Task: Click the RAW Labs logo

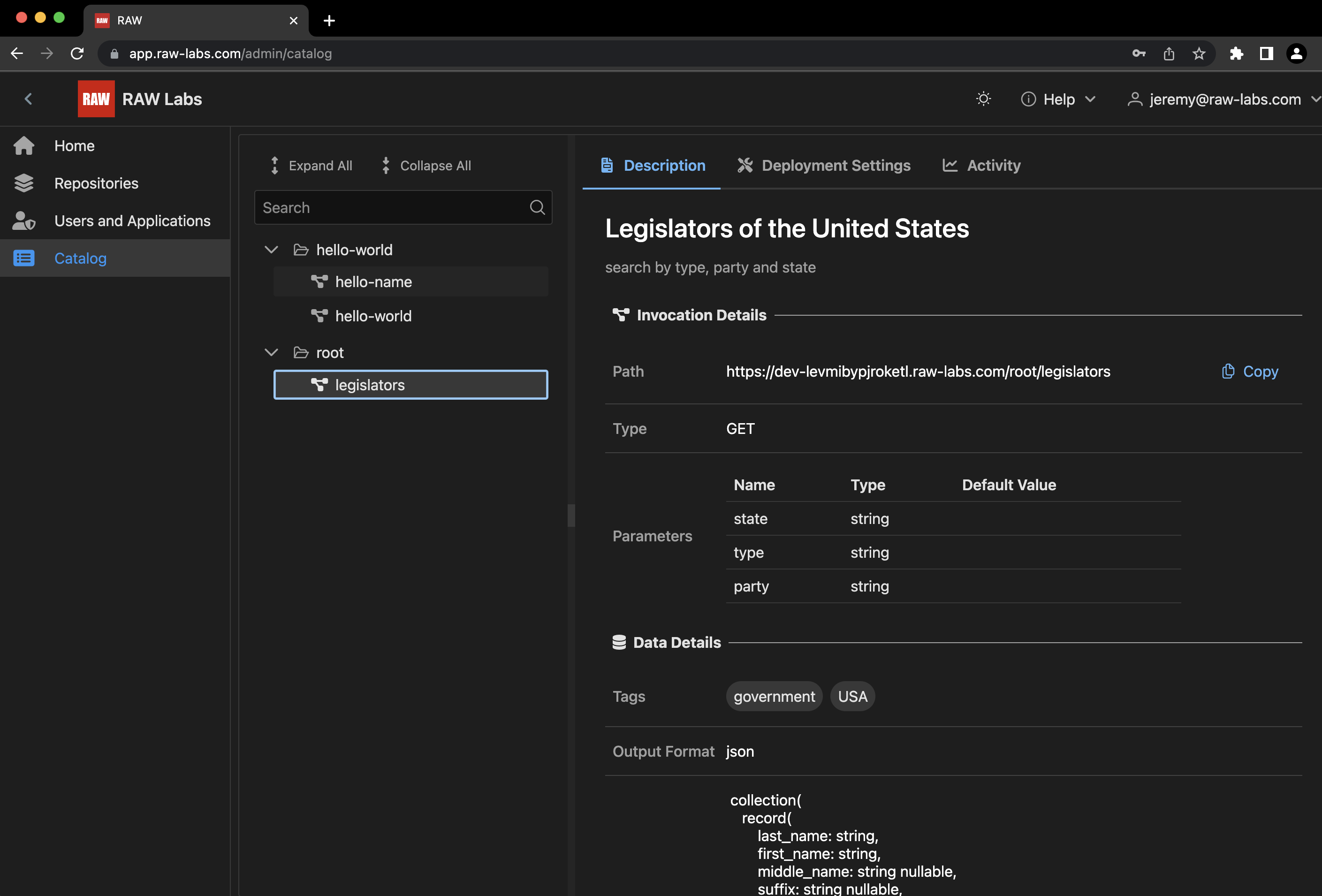Action: coord(96,99)
